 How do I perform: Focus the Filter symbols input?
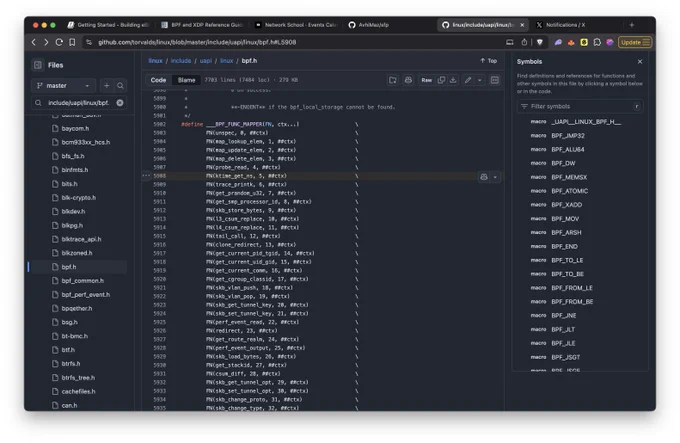click(x=579, y=107)
